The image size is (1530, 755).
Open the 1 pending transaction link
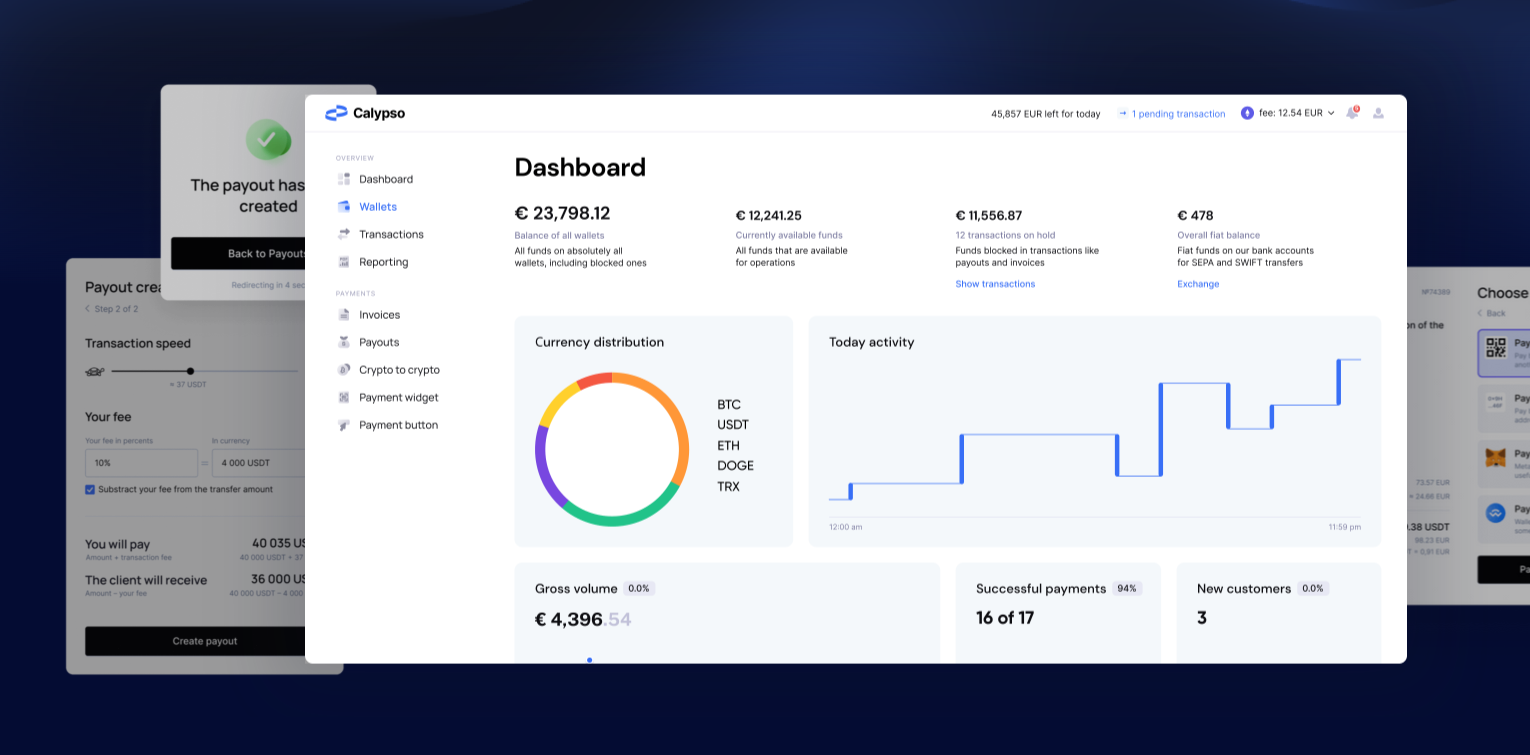click(1178, 114)
